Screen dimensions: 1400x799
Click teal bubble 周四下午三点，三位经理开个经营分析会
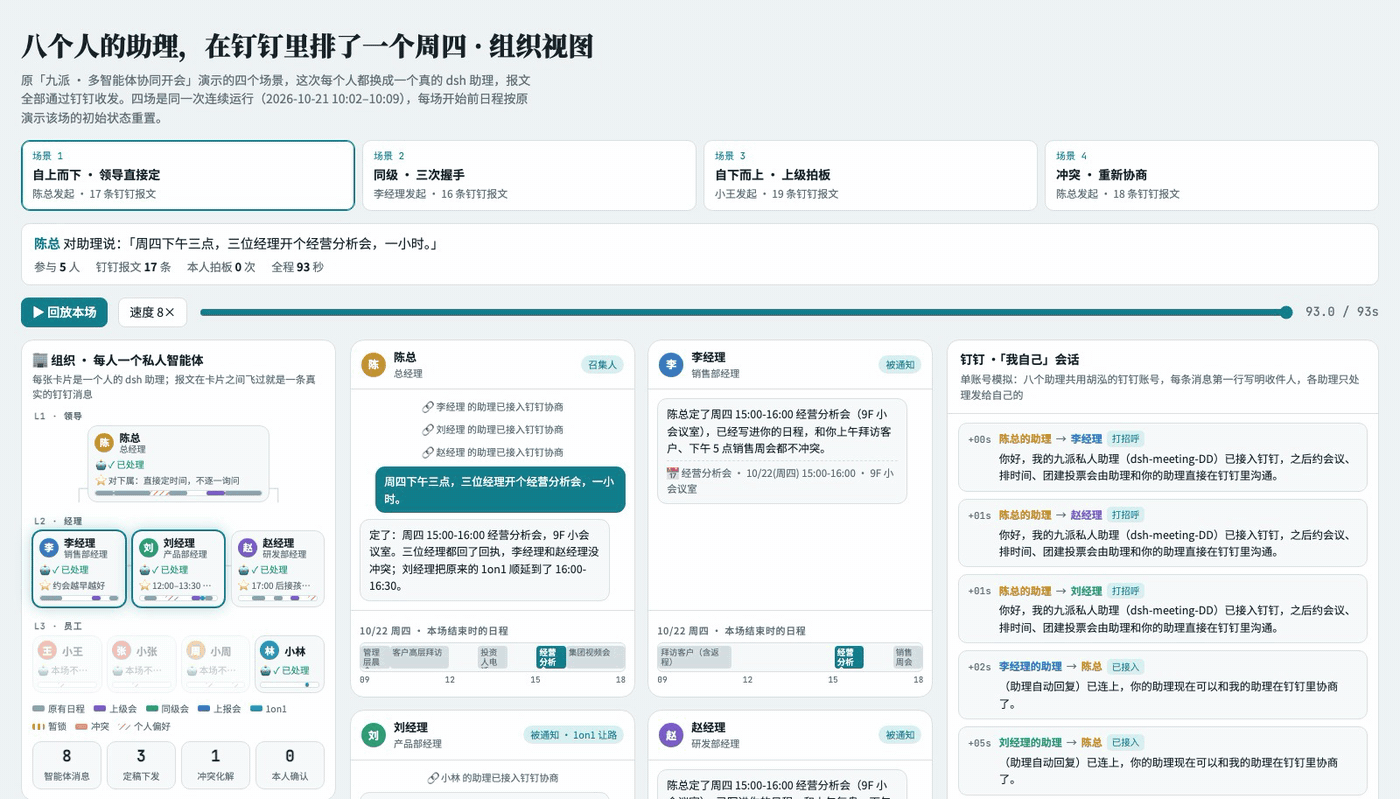point(500,490)
